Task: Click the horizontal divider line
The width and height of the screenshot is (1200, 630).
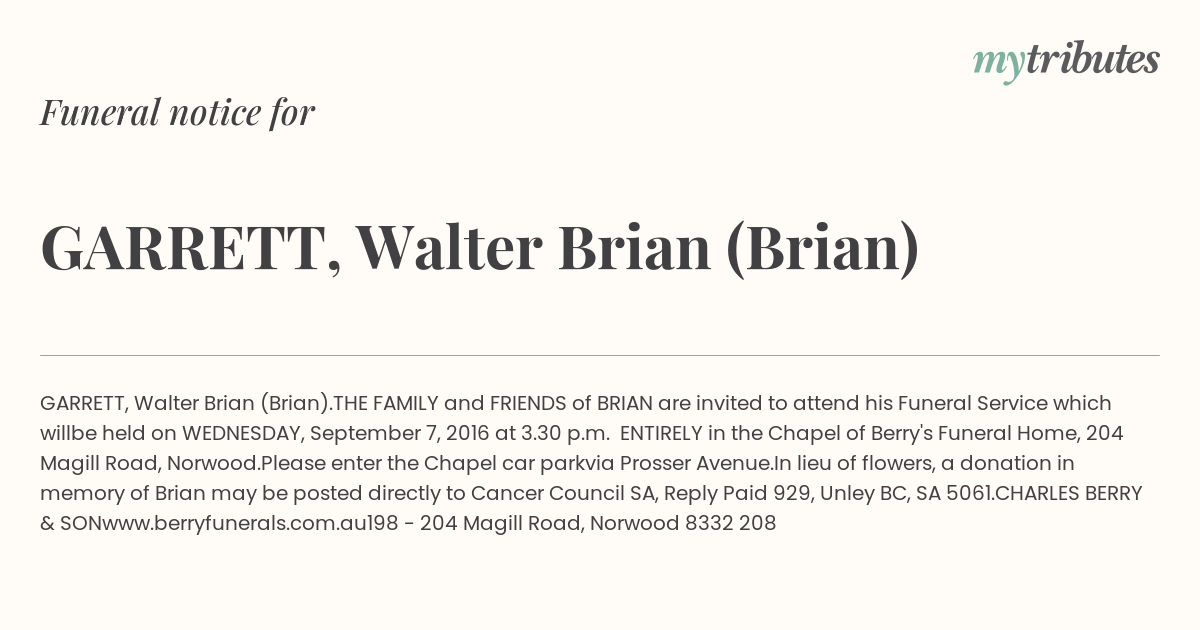Action: [x=600, y=355]
